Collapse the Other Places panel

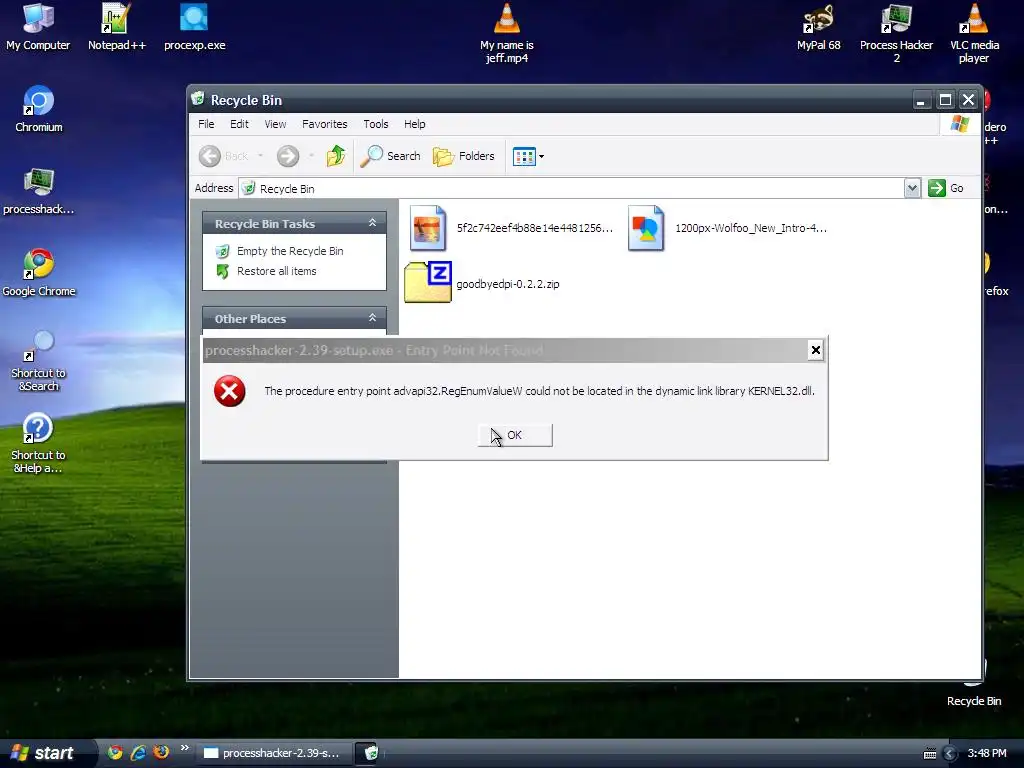point(372,318)
